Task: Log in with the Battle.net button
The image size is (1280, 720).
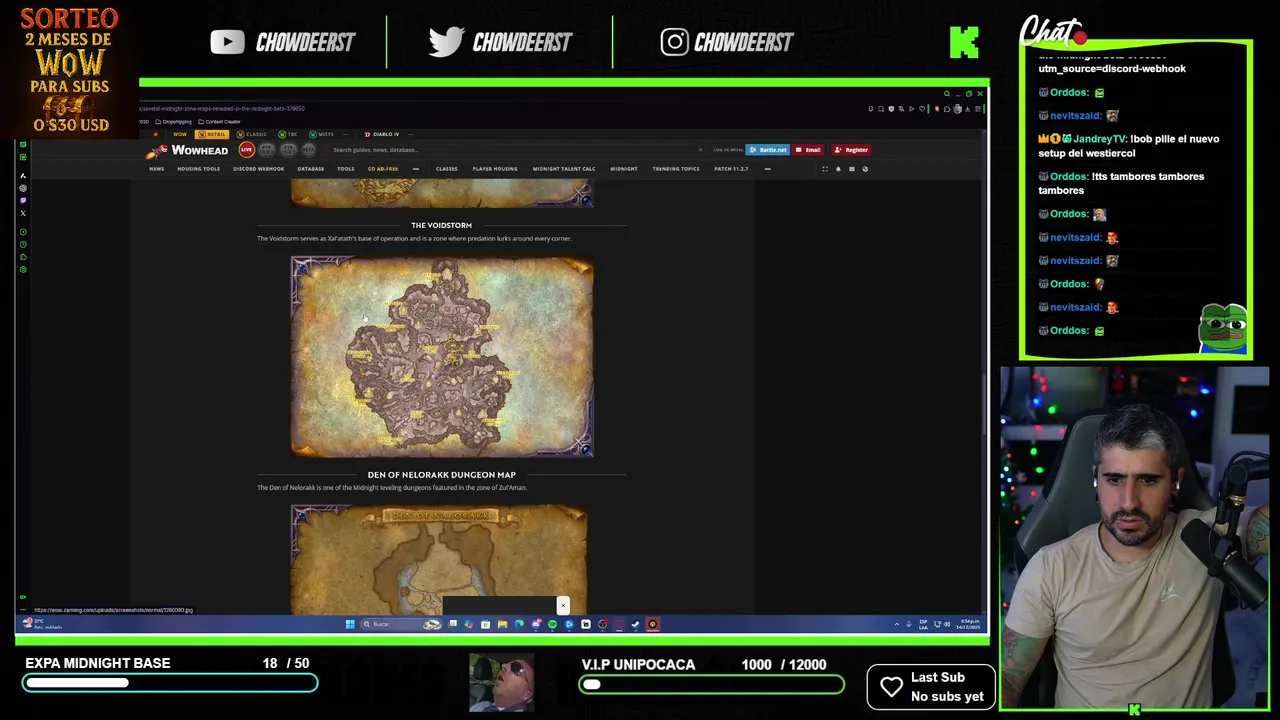Action: [x=768, y=150]
